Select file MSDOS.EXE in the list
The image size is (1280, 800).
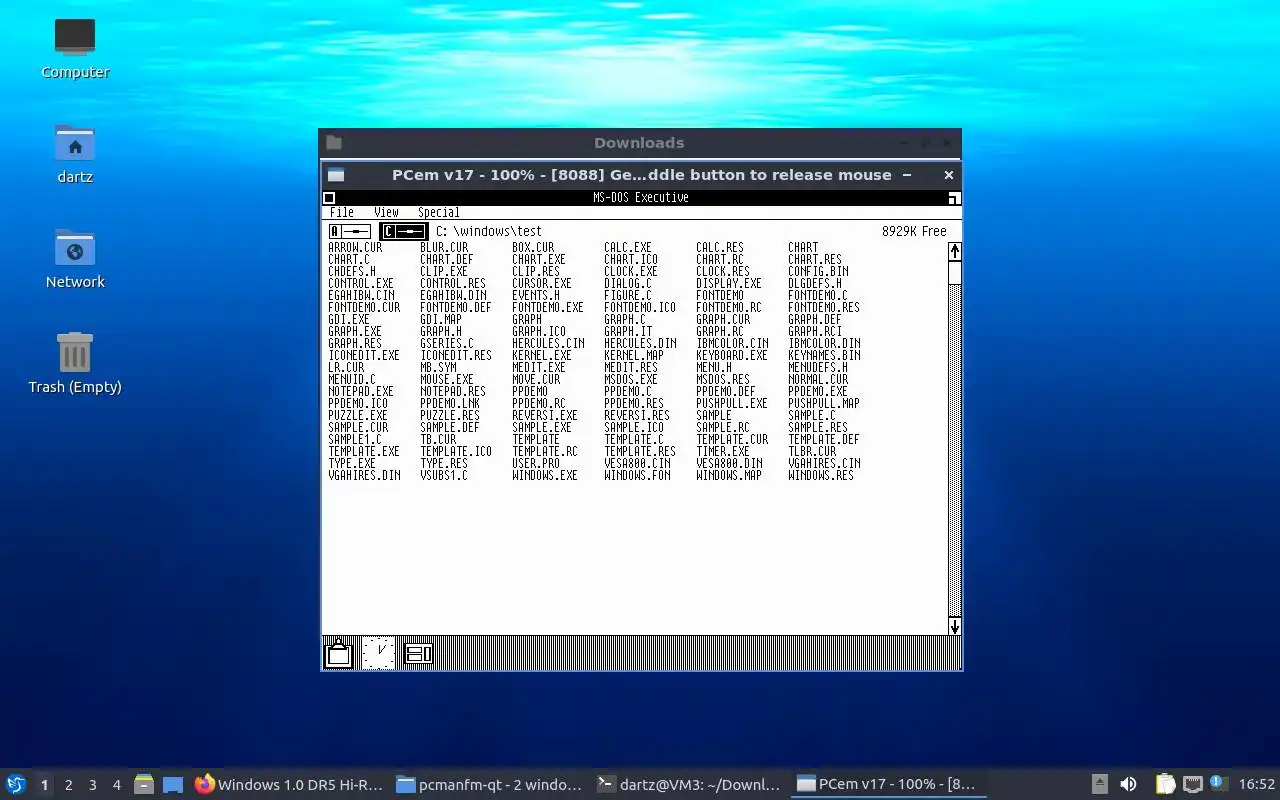point(631,379)
